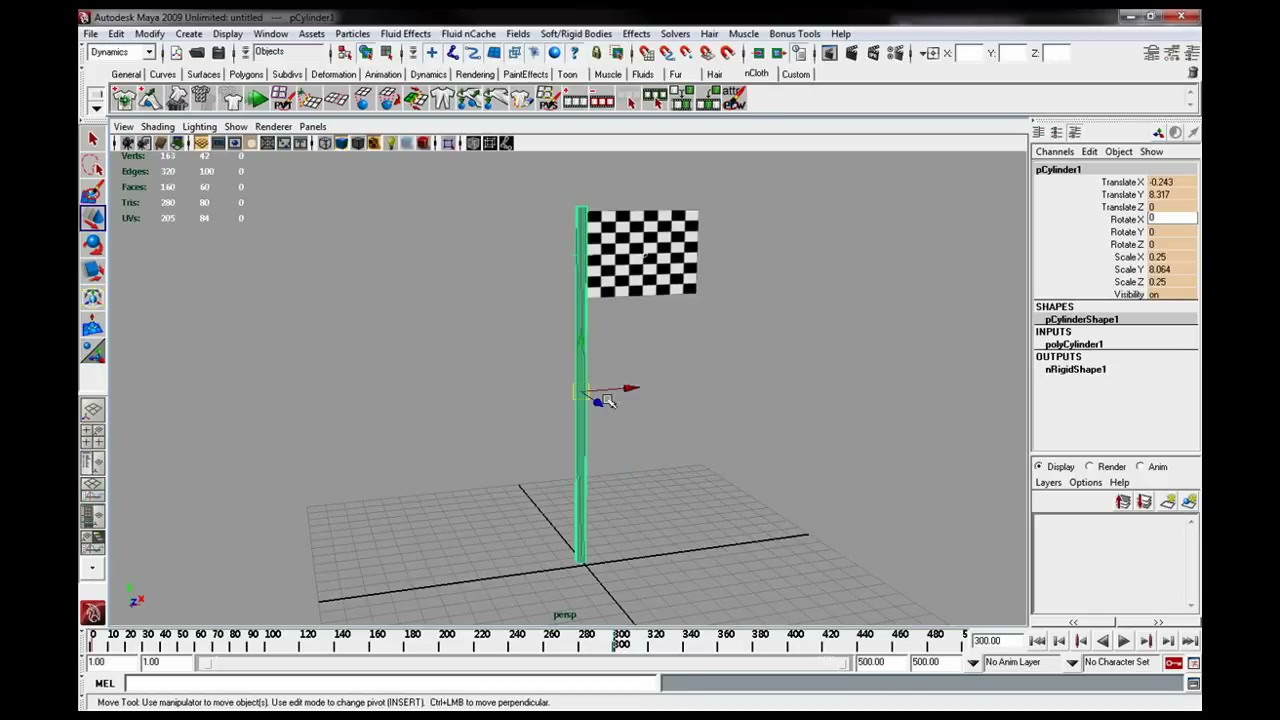The image size is (1280, 720).
Task: Open the Layers menu in layer editor
Action: coord(1048,482)
